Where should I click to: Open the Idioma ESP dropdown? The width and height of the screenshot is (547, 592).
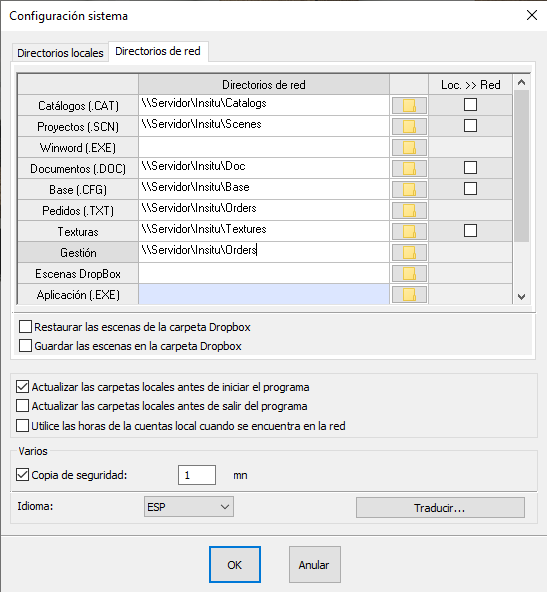(x=189, y=507)
